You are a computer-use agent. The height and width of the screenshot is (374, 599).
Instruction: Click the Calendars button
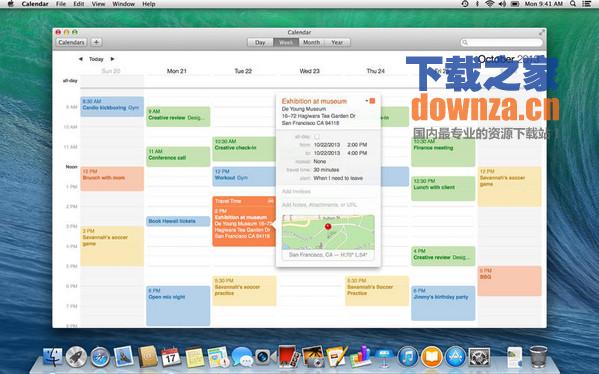coord(71,42)
